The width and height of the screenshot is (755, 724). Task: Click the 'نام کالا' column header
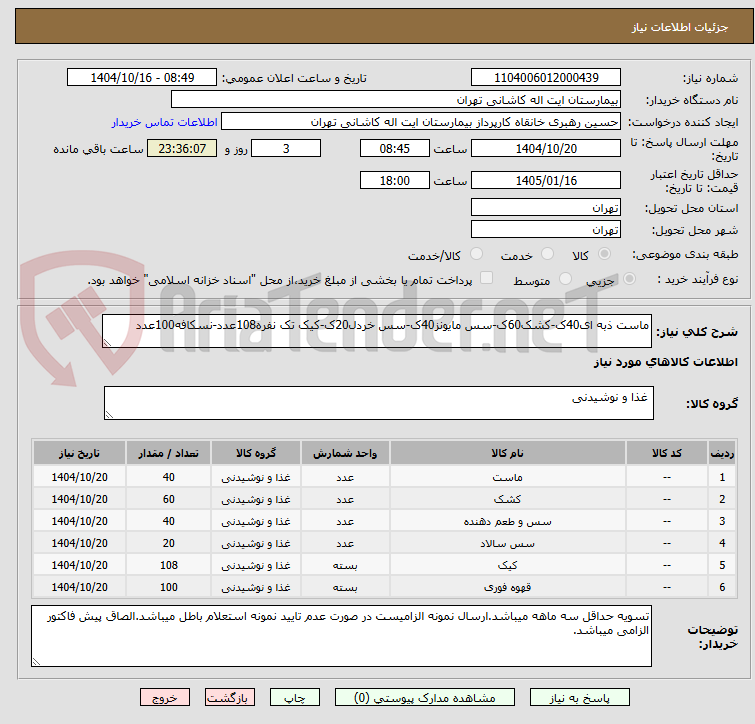[x=508, y=453]
